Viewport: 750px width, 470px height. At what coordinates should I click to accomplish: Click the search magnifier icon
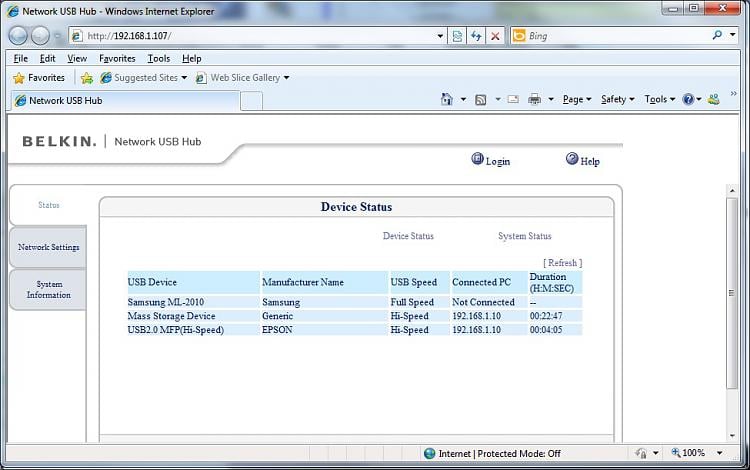pyautogui.click(x=717, y=35)
